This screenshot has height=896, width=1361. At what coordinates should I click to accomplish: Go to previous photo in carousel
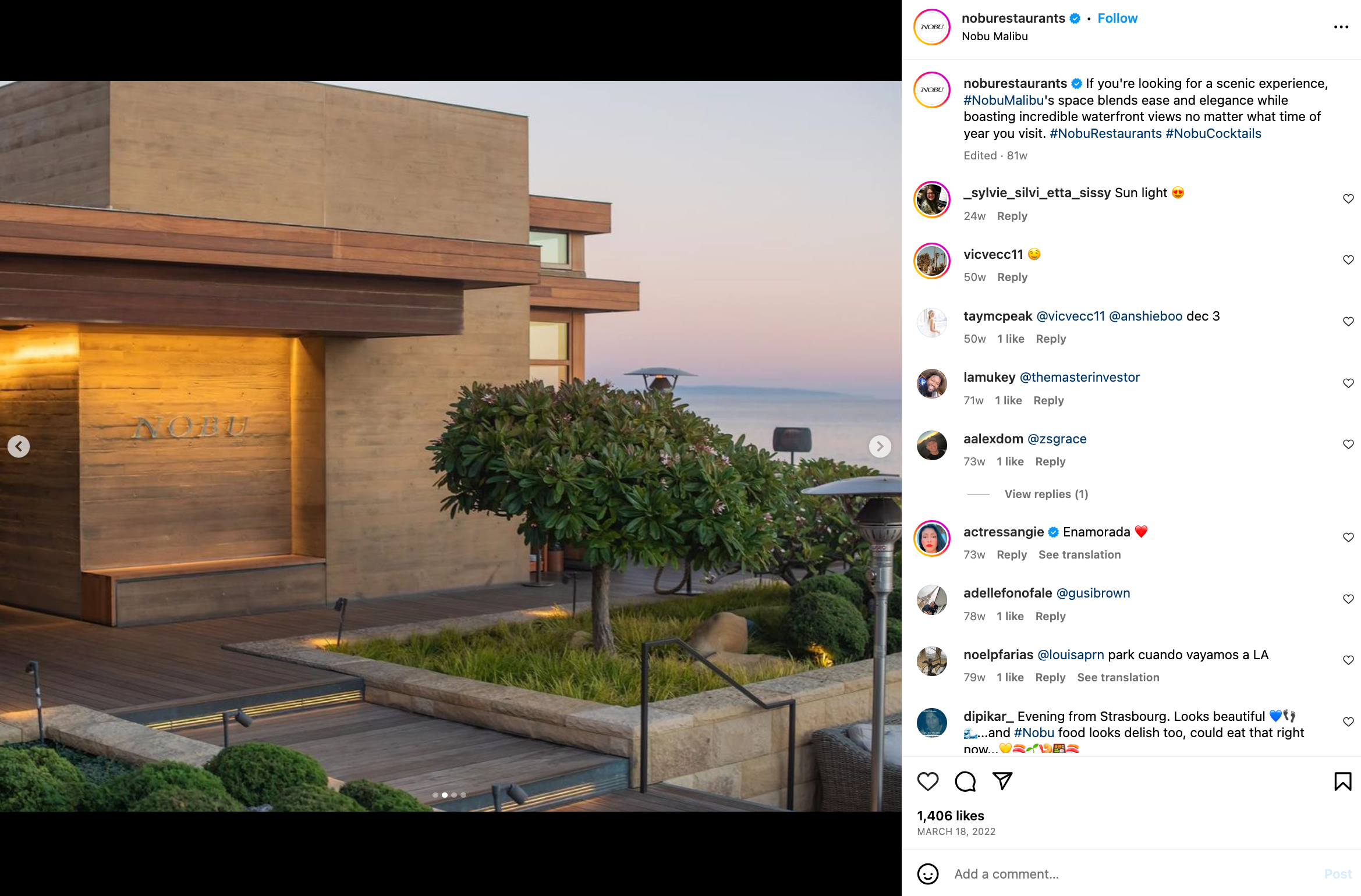coord(19,446)
